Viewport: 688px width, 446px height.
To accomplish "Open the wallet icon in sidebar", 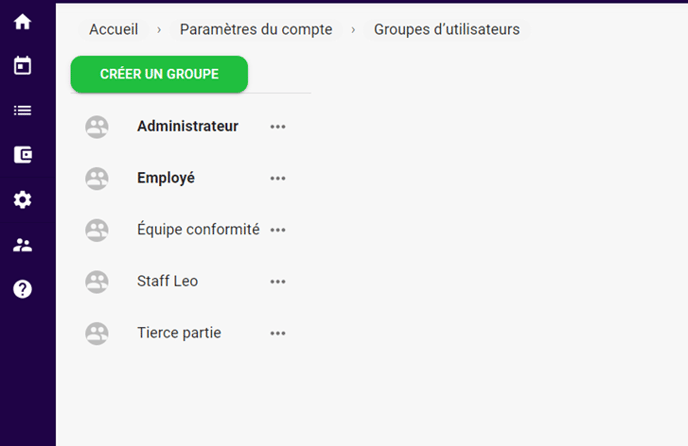I will [x=22, y=155].
